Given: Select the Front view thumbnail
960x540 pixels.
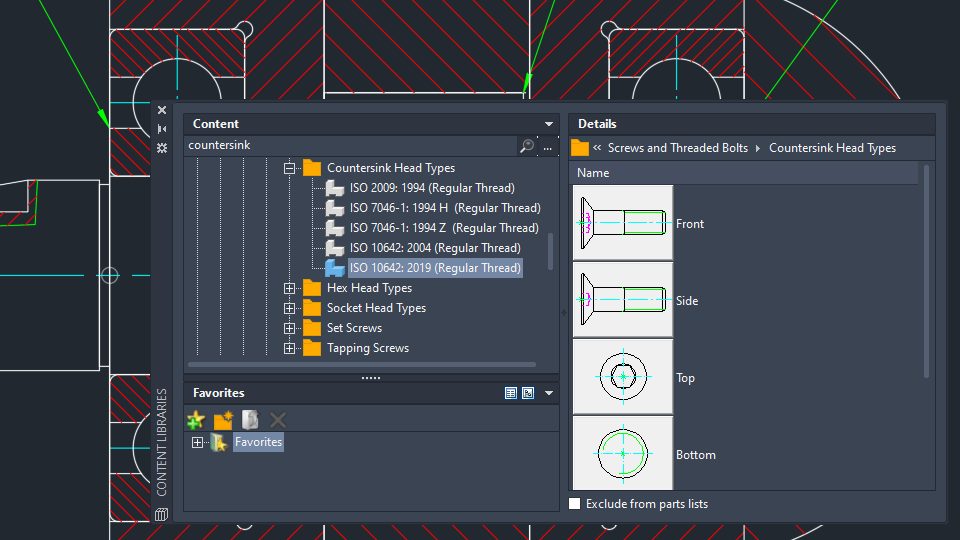Looking at the screenshot, I should tap(622, 223).
